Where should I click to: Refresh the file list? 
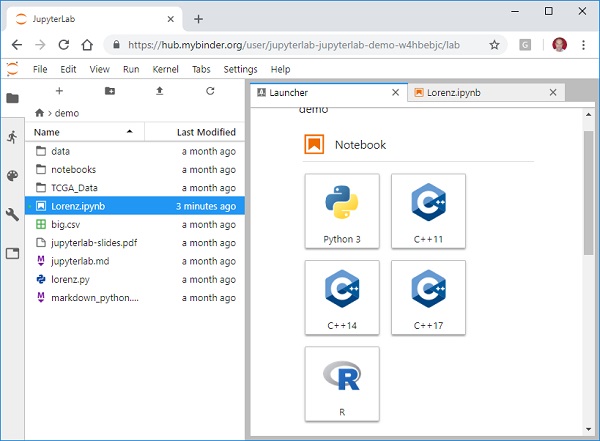tap(210, 91)
